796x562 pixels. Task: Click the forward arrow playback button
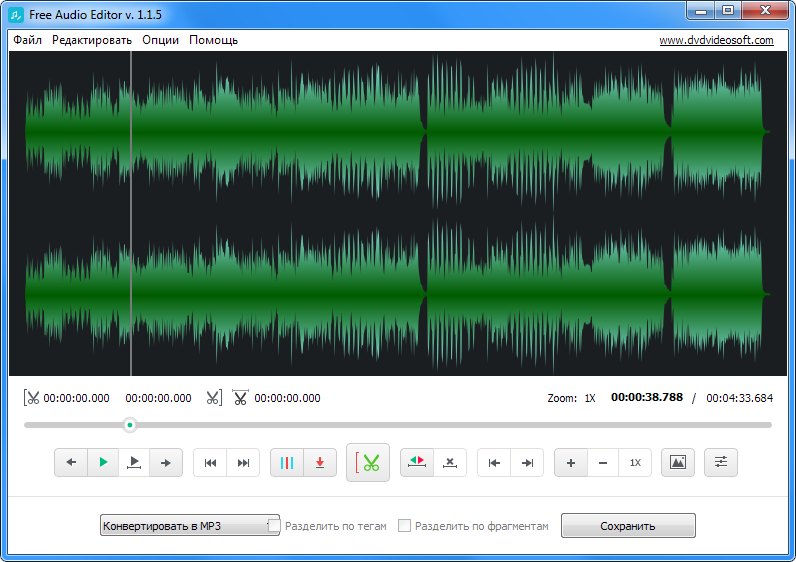[x=165, y=462]
